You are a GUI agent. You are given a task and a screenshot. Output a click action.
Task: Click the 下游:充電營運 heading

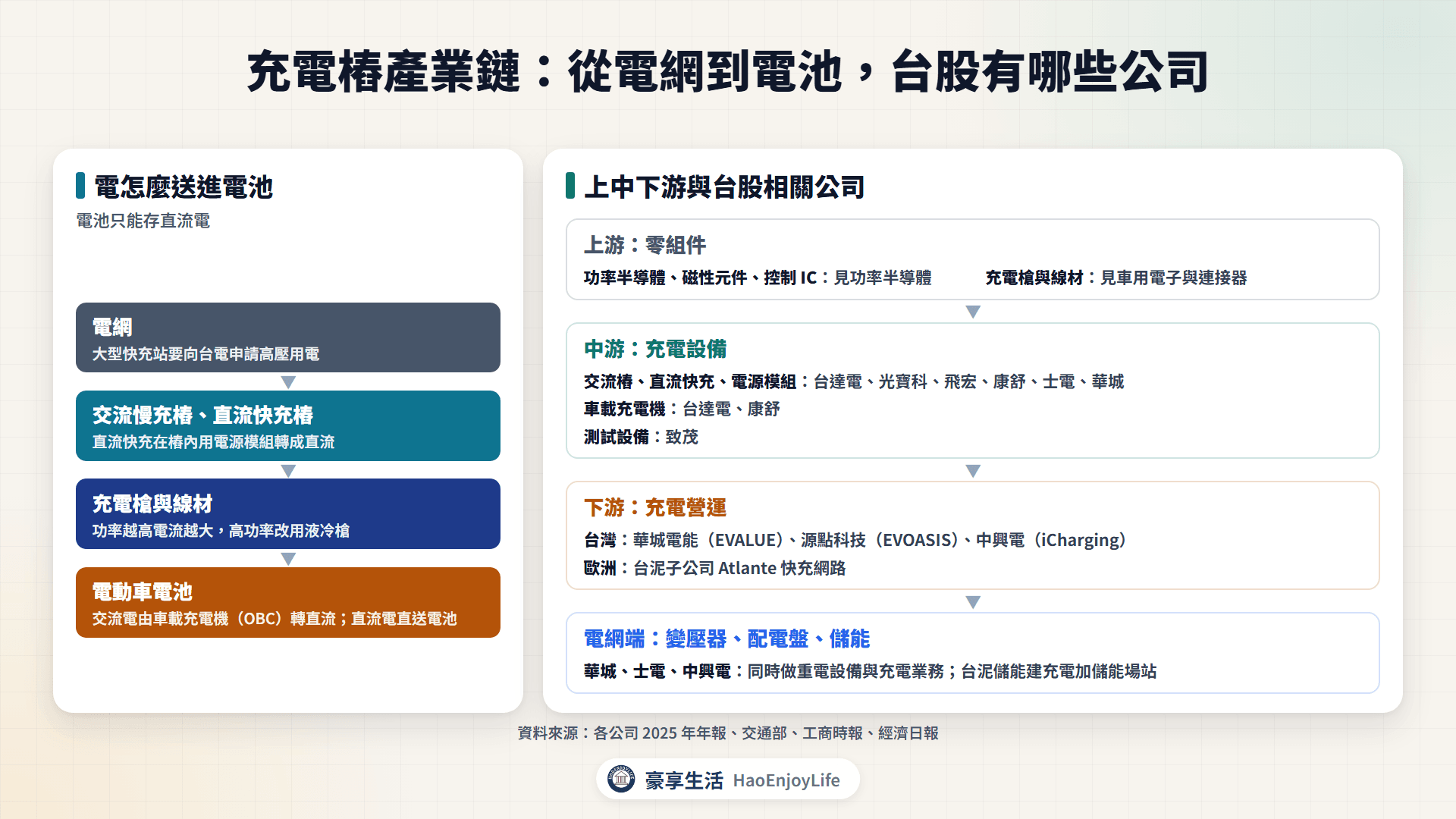[x=655, y=507]
